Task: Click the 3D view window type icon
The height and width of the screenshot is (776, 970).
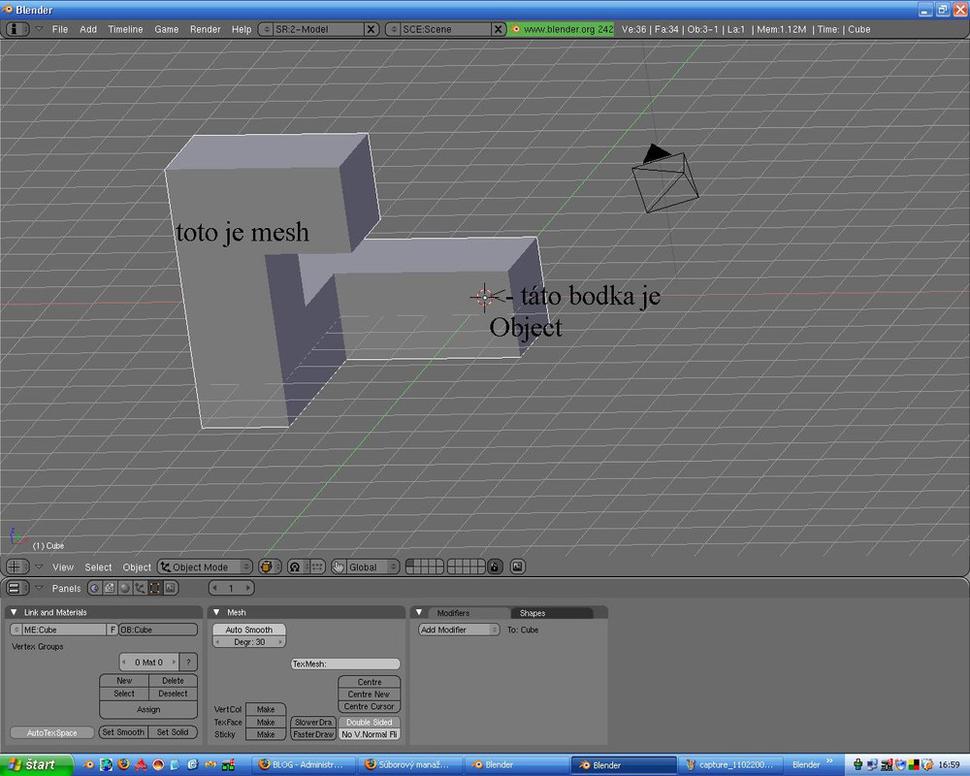Action: (17, 566)
